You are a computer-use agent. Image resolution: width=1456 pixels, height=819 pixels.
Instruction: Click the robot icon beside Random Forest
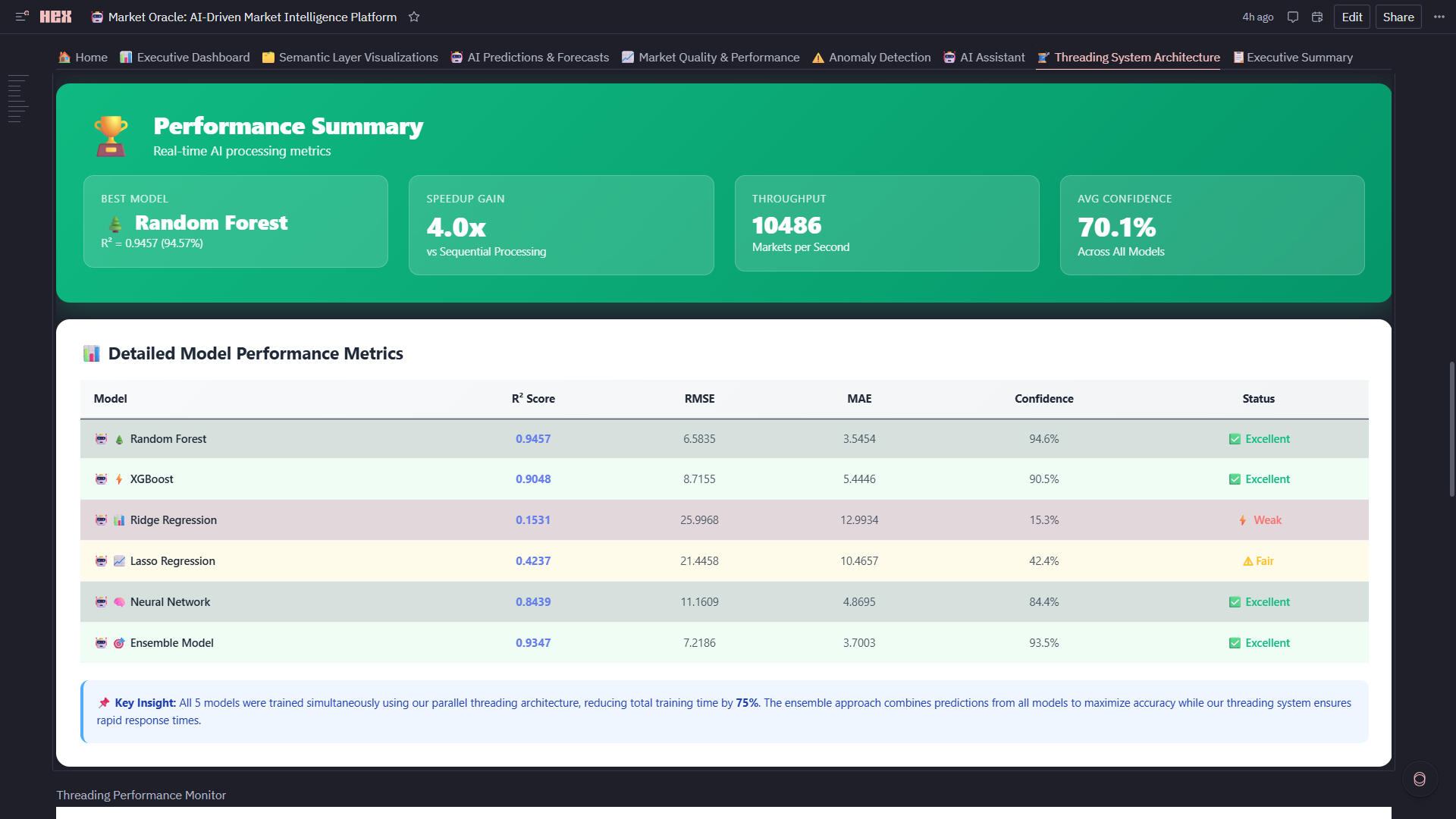coord(101,439)
